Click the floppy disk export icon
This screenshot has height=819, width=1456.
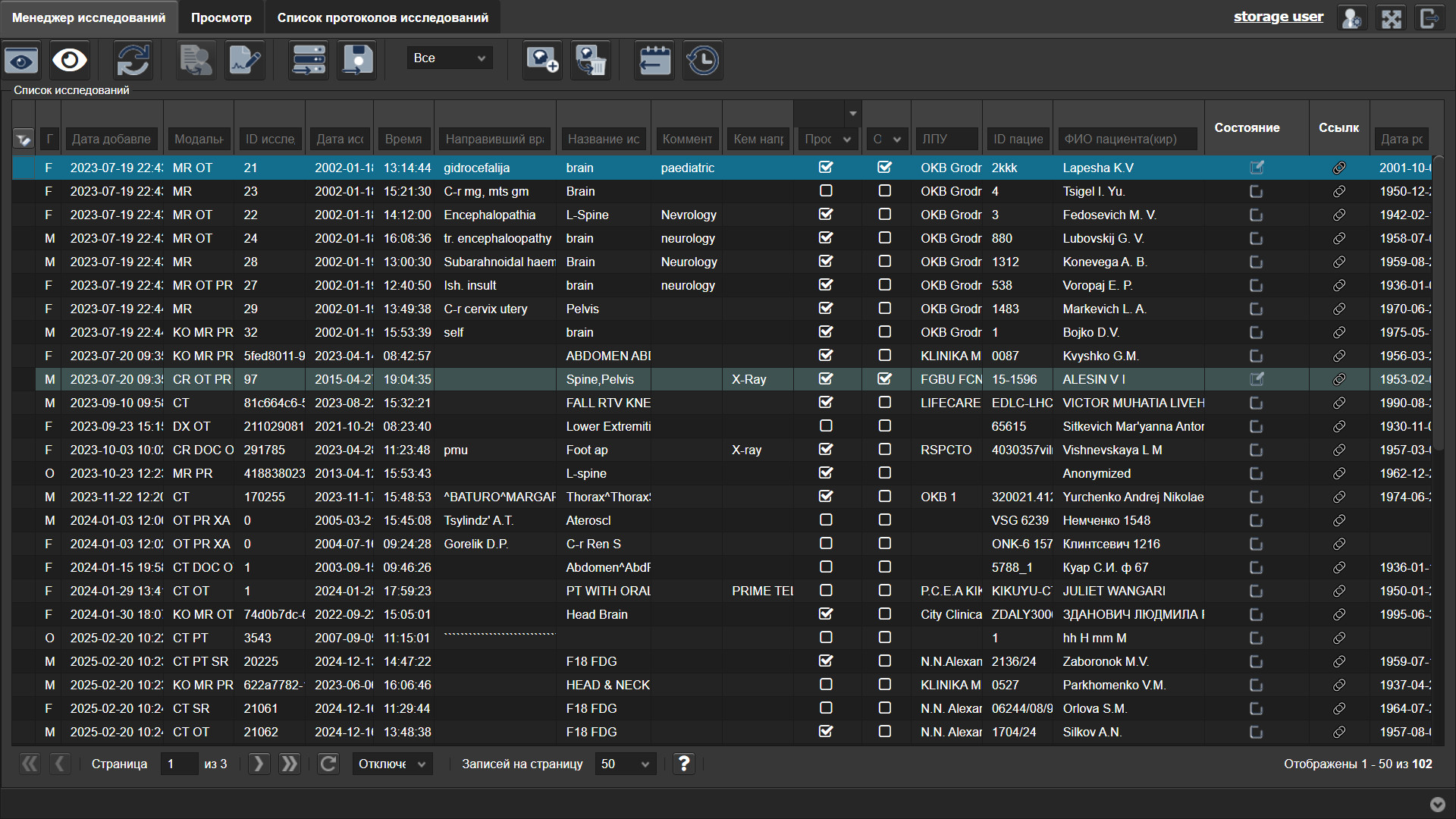357,60
